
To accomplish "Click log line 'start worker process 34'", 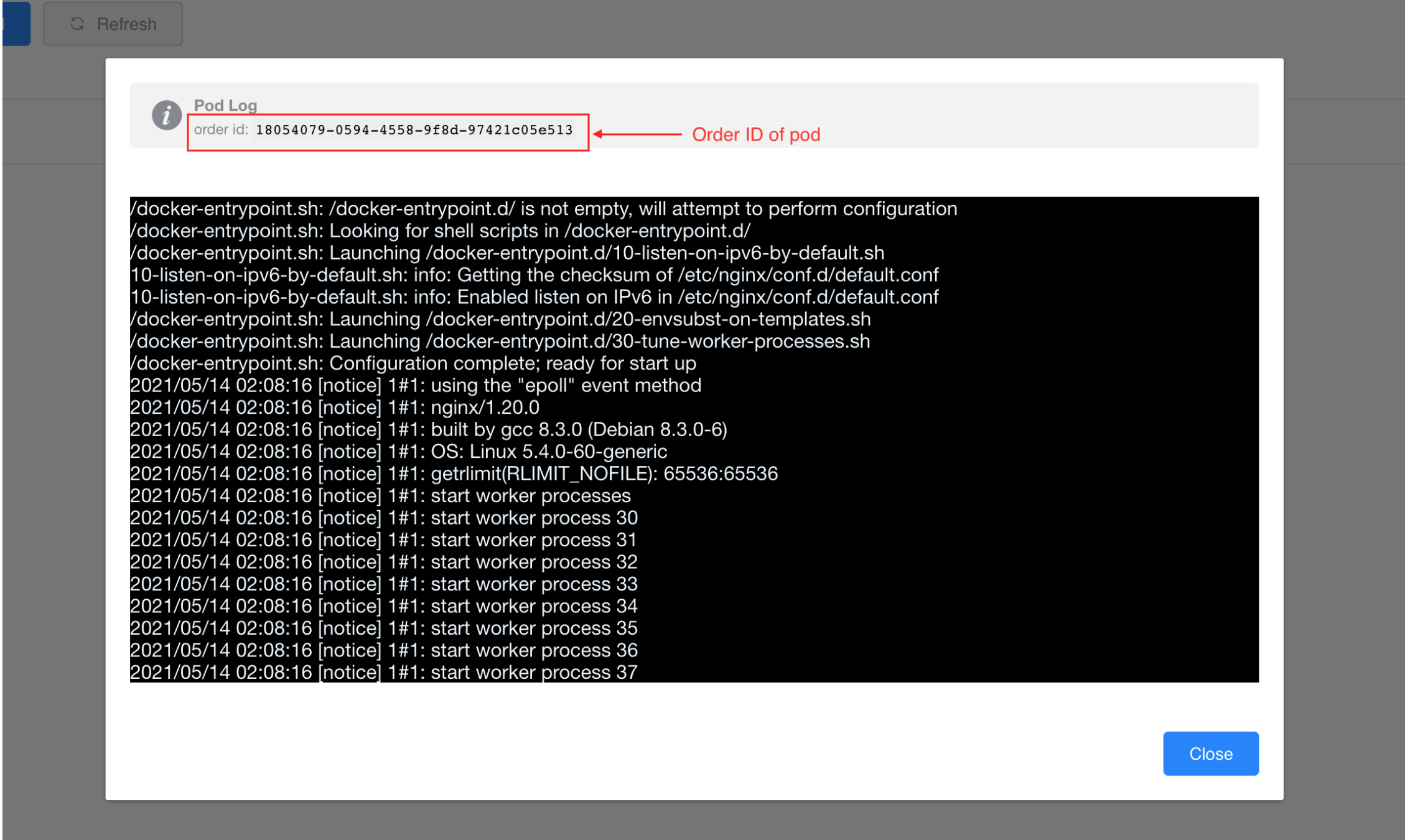I will coord(384,606).
